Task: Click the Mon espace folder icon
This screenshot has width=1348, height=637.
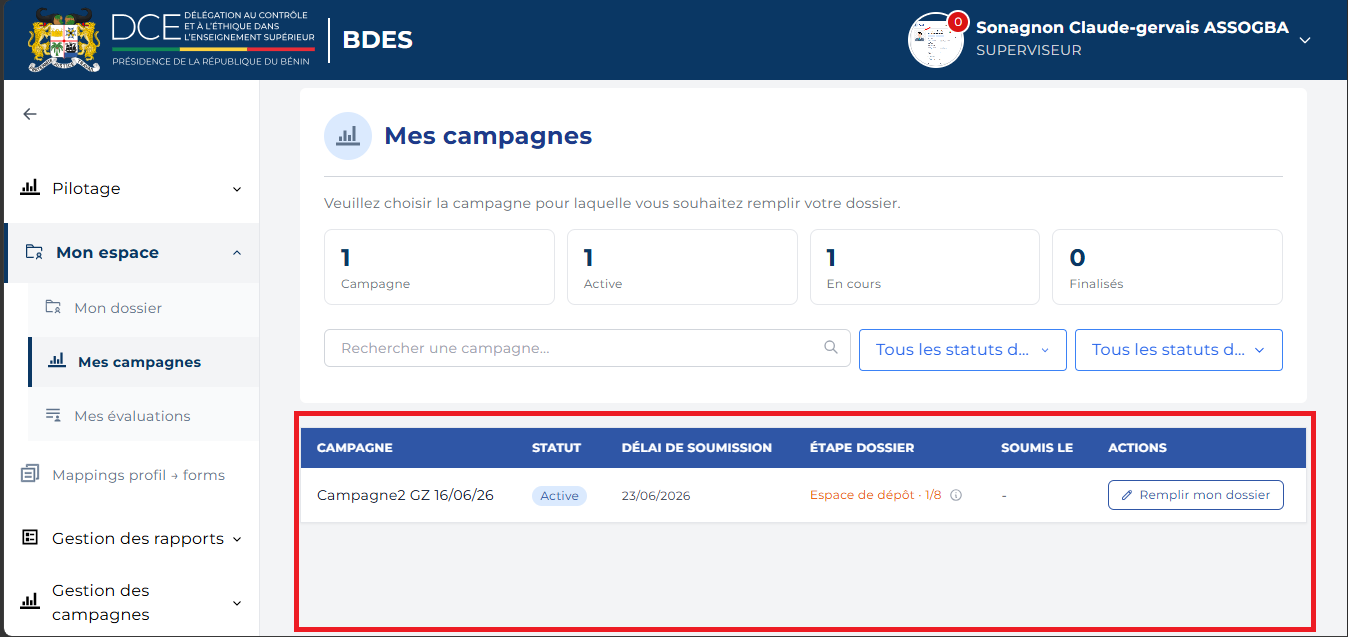Action: click(34, 252)
